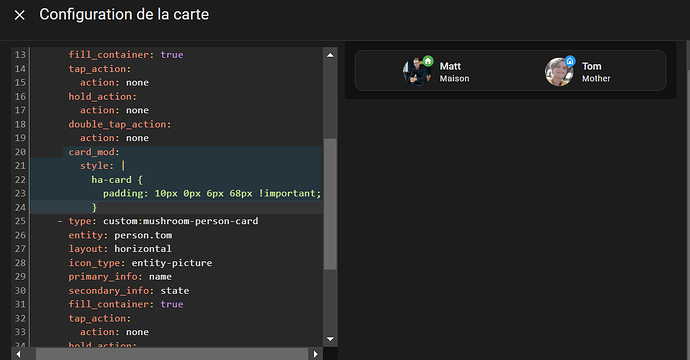Click the vertical scrollbar thumb in code editor
Screen dimensions: 690x360
point(330,204)
